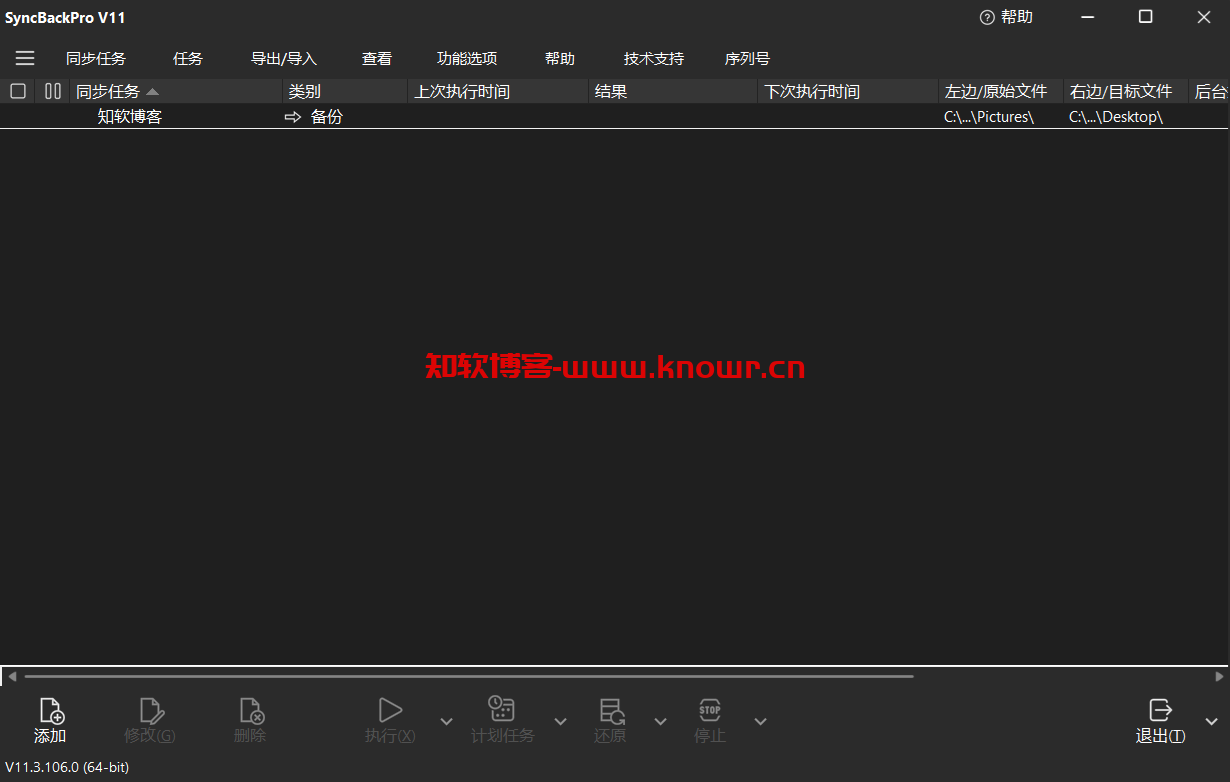Click the pause column header icon

[53, 91]
